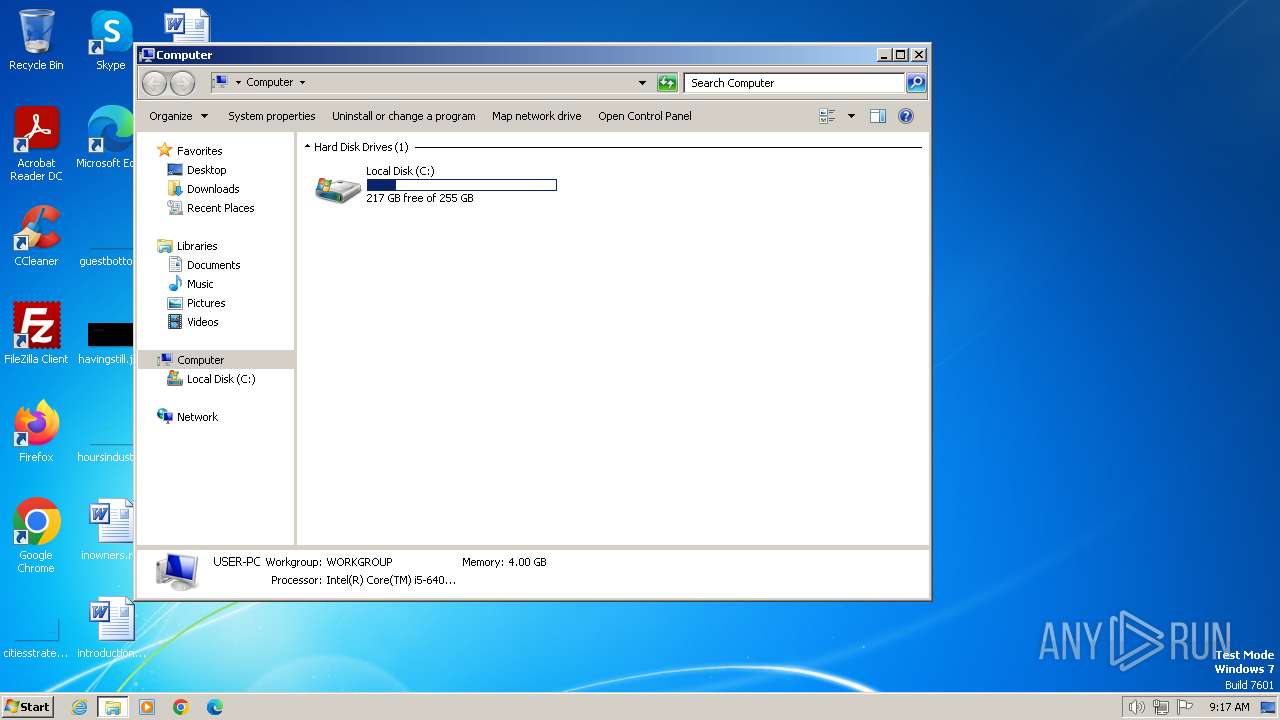This screenshot has width=1280, height=720.
Task: Click the network tray icon
Action: [1161, 707]
